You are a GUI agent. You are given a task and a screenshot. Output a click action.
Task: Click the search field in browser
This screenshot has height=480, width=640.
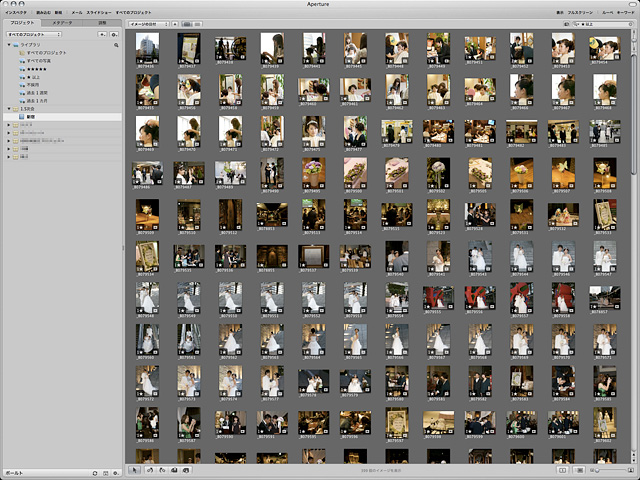tap(598, 22)
